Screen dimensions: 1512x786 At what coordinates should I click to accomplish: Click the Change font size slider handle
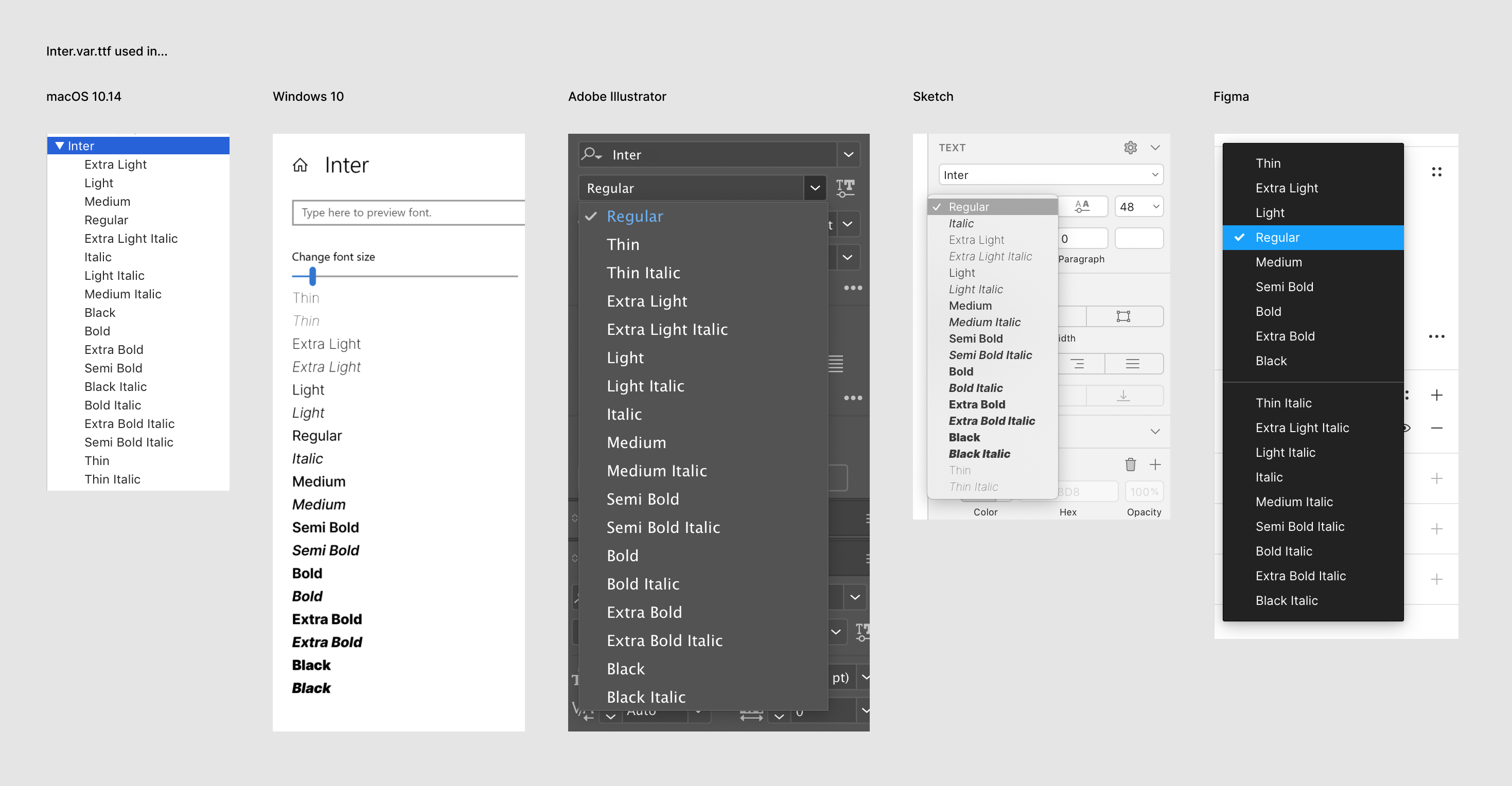312,276
